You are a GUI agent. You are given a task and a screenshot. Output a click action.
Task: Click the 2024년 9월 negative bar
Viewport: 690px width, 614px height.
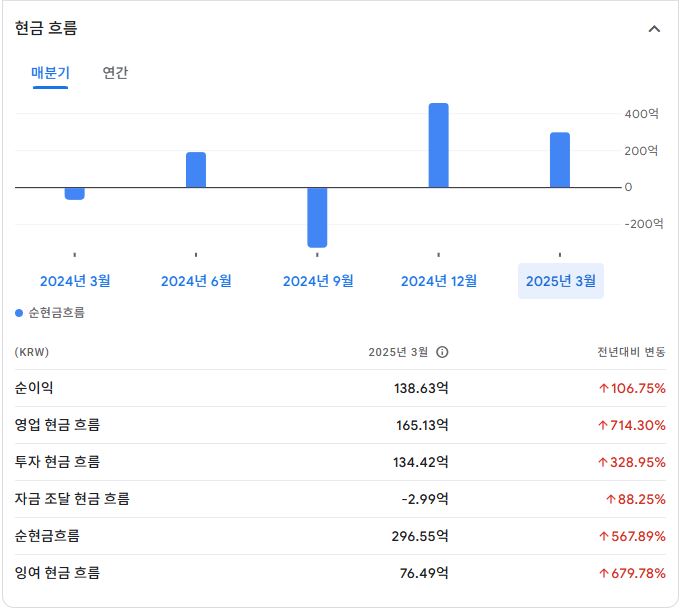pos(317,217)
